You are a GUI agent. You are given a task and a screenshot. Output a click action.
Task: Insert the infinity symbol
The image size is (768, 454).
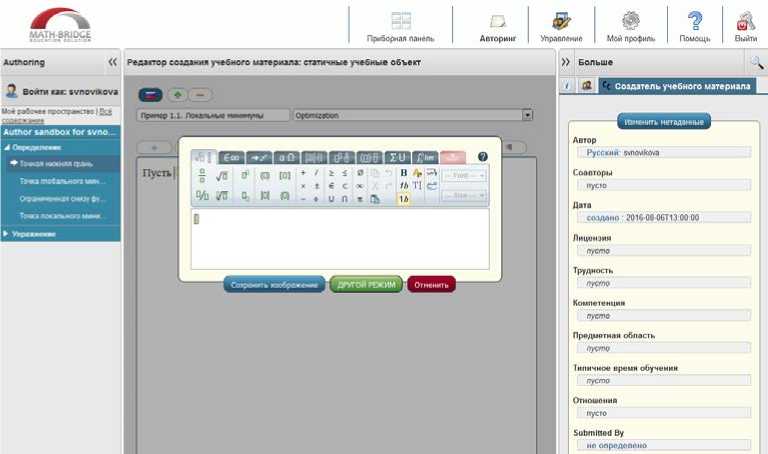tap(360, 186)
